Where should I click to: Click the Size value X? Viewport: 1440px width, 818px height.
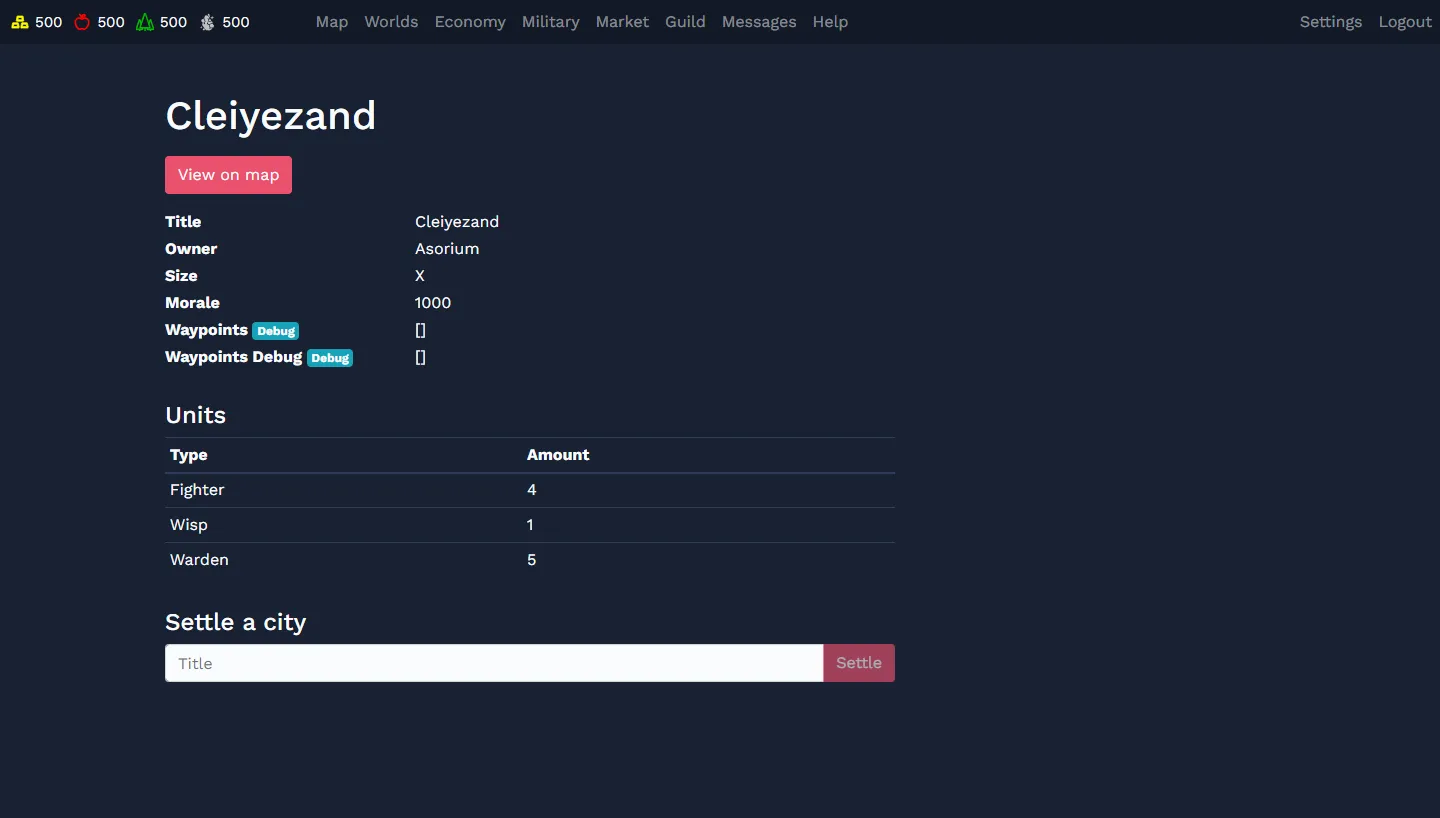[420, 276]
